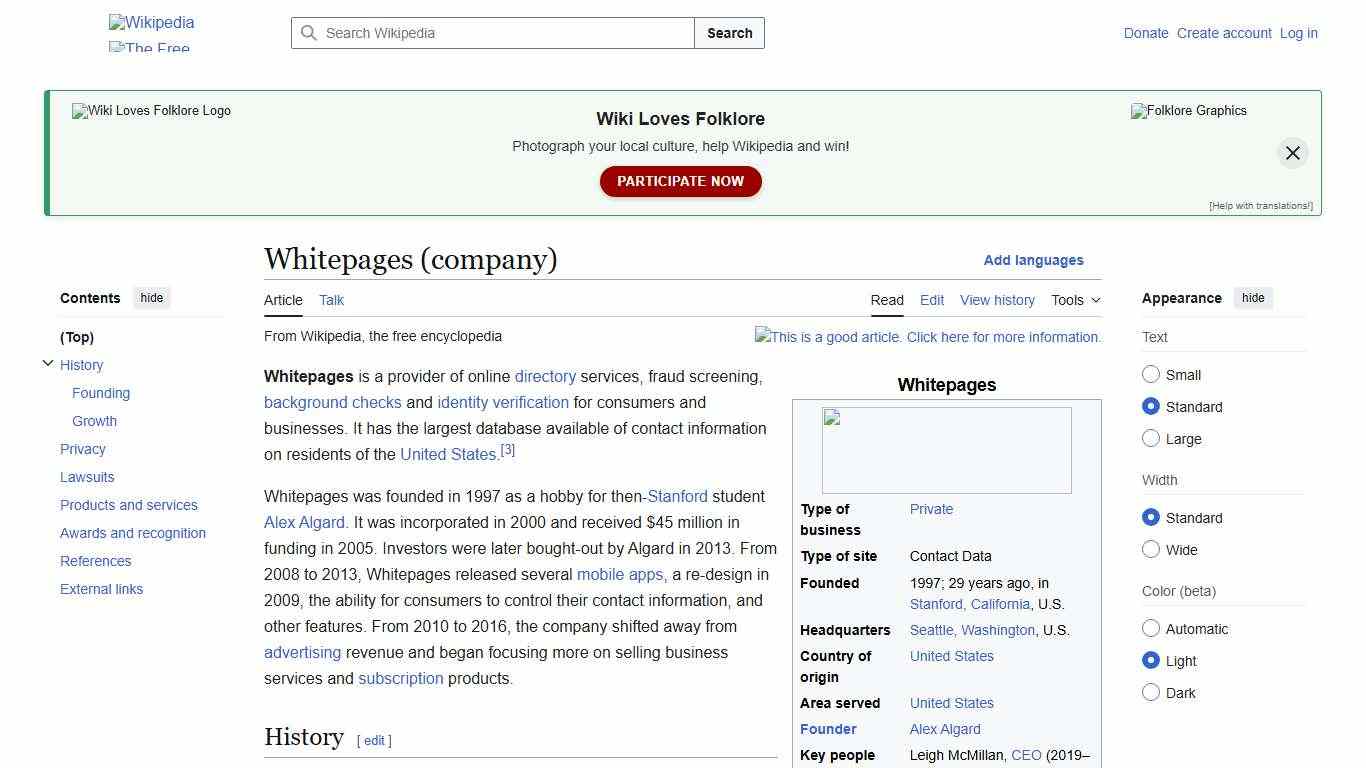Screen dimensions: 1366x768
Task: Click inside the Search Wikipedia field
Action: (x=490, y=33)
